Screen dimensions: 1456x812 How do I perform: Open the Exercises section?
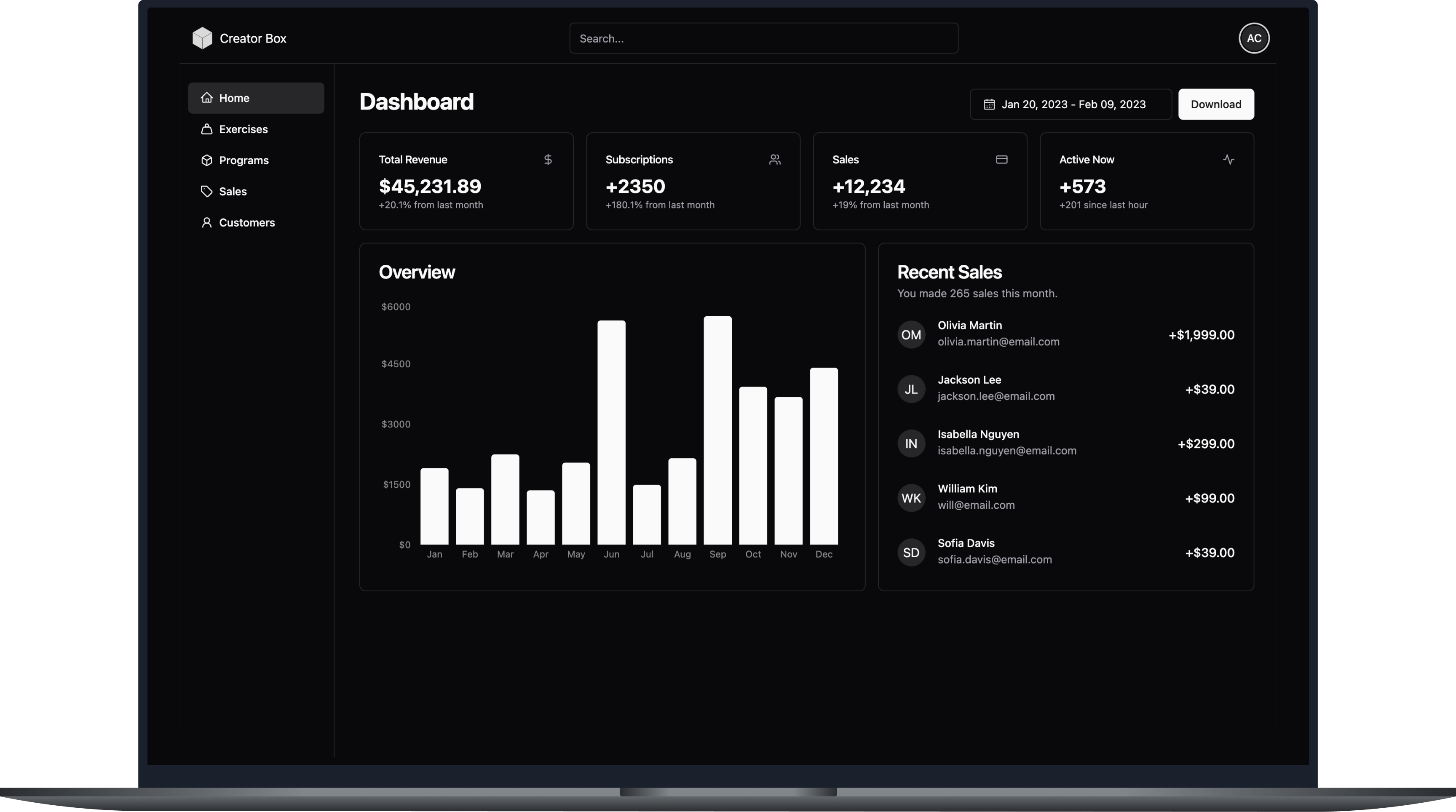click(256, 129)
